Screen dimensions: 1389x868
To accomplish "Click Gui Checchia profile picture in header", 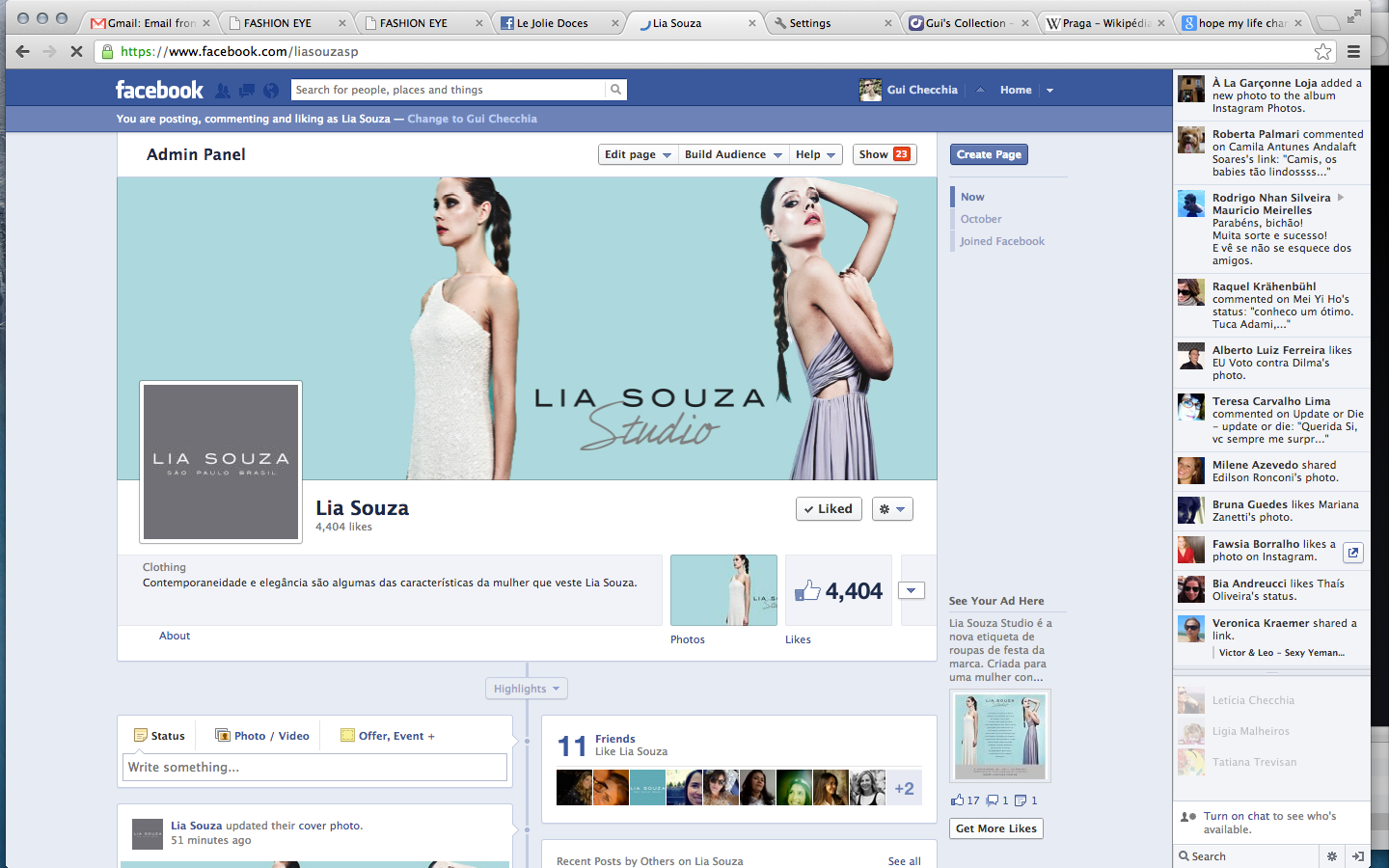I will [870, 90].
